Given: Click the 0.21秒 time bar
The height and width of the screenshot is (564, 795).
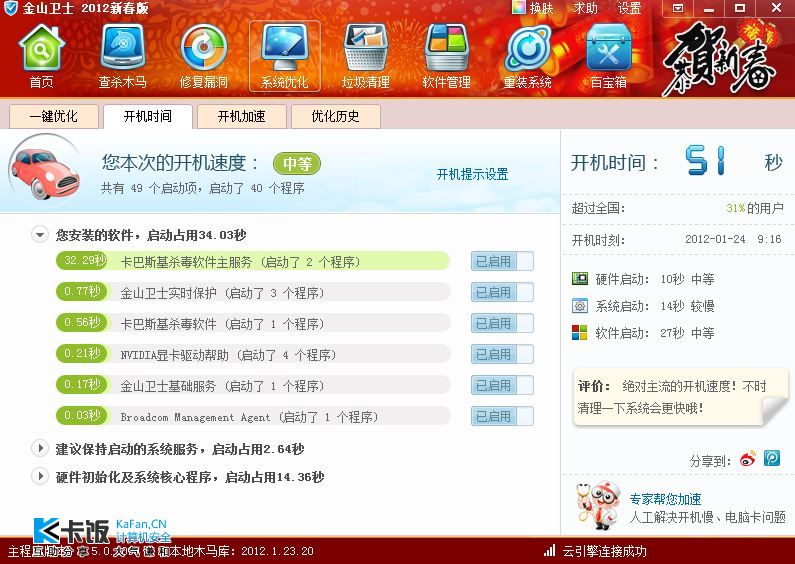Looking at the screenshot, I should tap(82, 354).
